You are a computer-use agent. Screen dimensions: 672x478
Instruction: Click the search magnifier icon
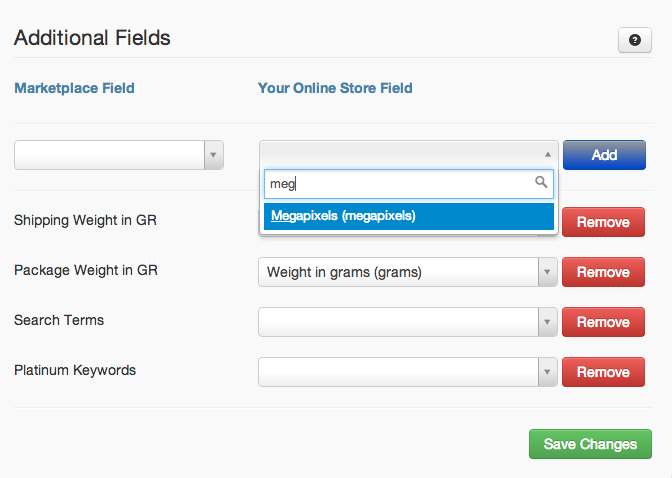click(541, 182)
